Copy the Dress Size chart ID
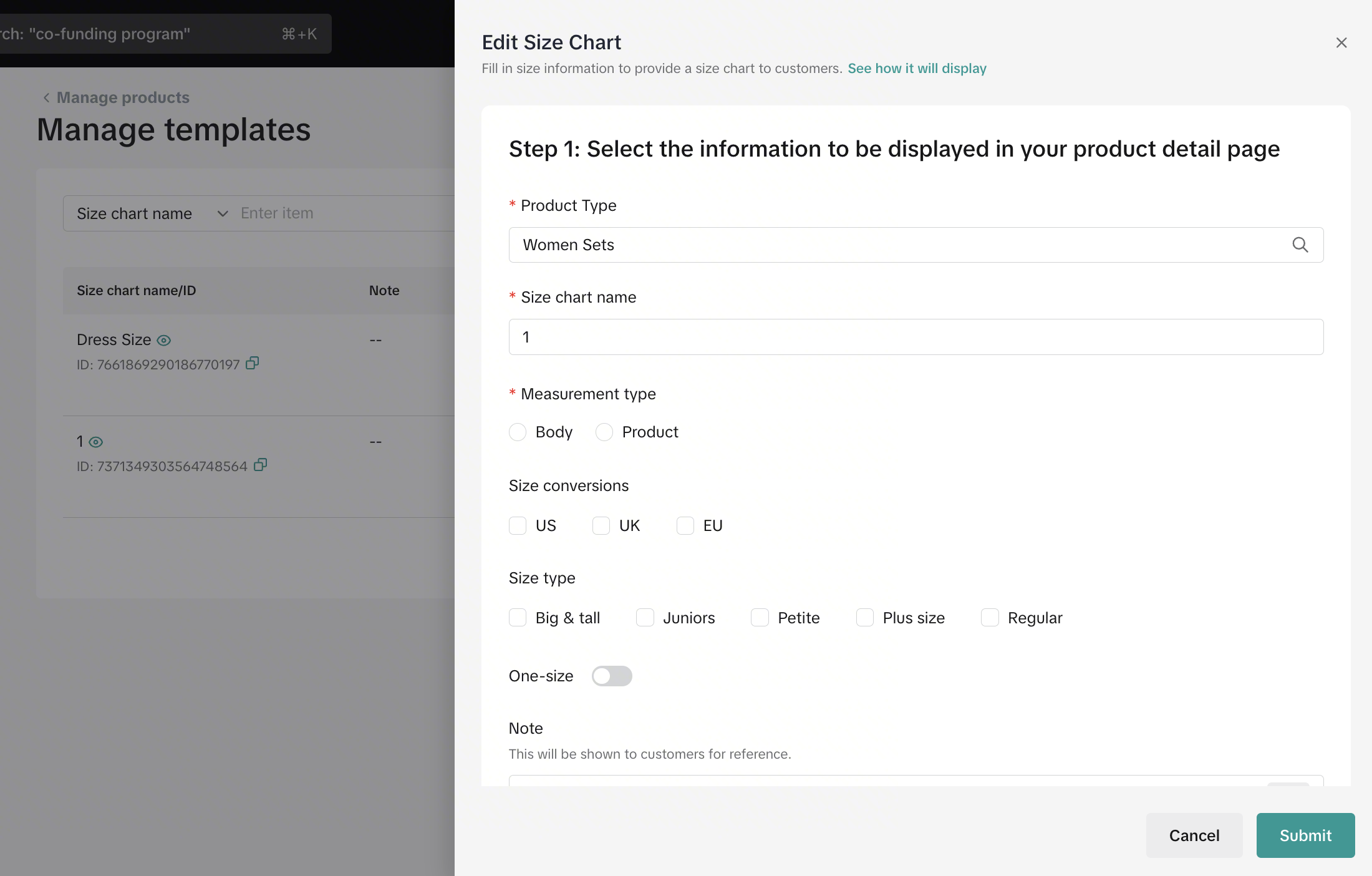 tap(253, 363)
